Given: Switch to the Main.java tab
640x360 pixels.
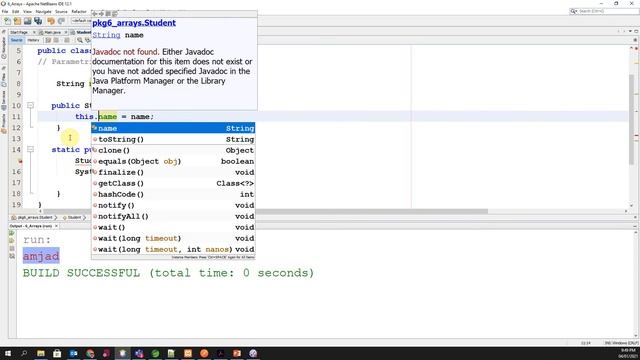Looking at the screenshot, I should tap(52, 32).
